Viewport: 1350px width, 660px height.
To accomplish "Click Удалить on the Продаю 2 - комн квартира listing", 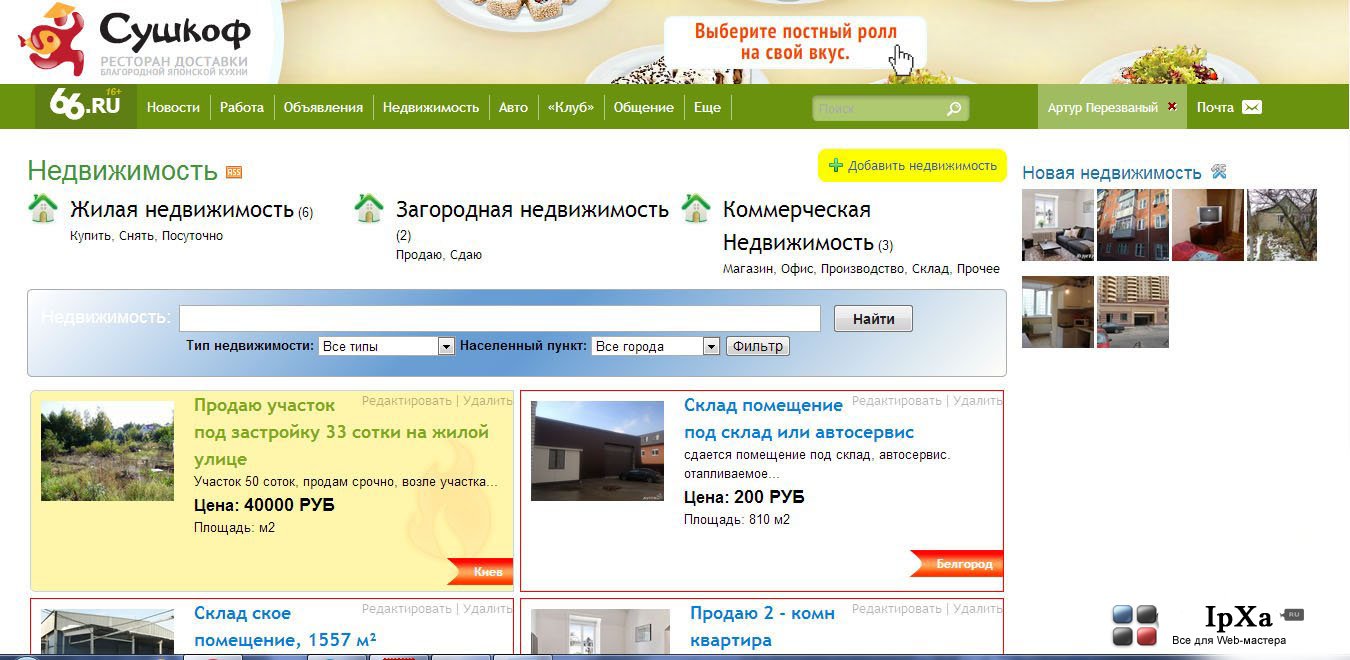I will pyautogui.click(x=978, y=609).
